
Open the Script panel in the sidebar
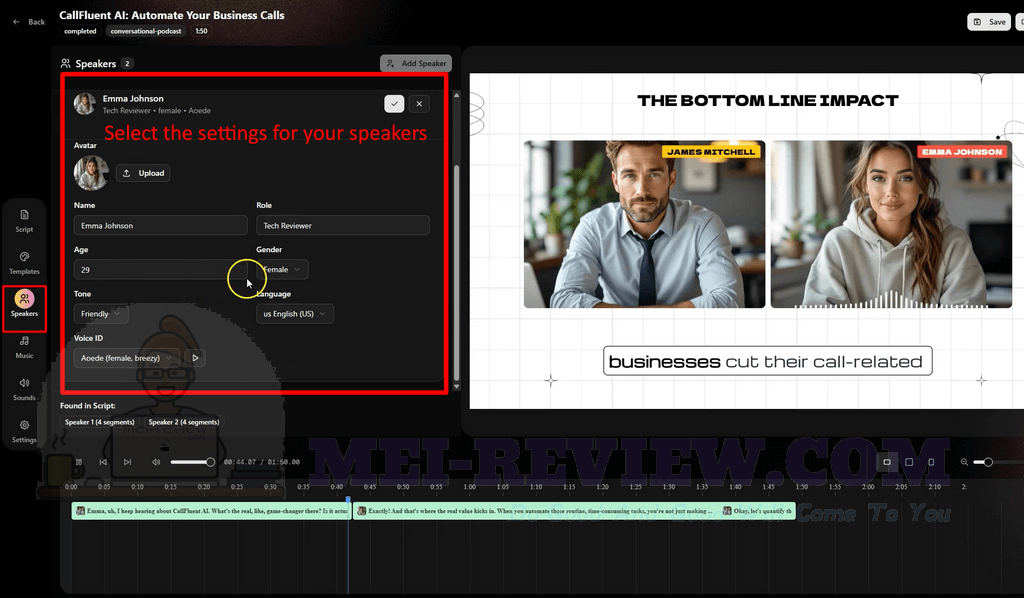pos(24,219)
